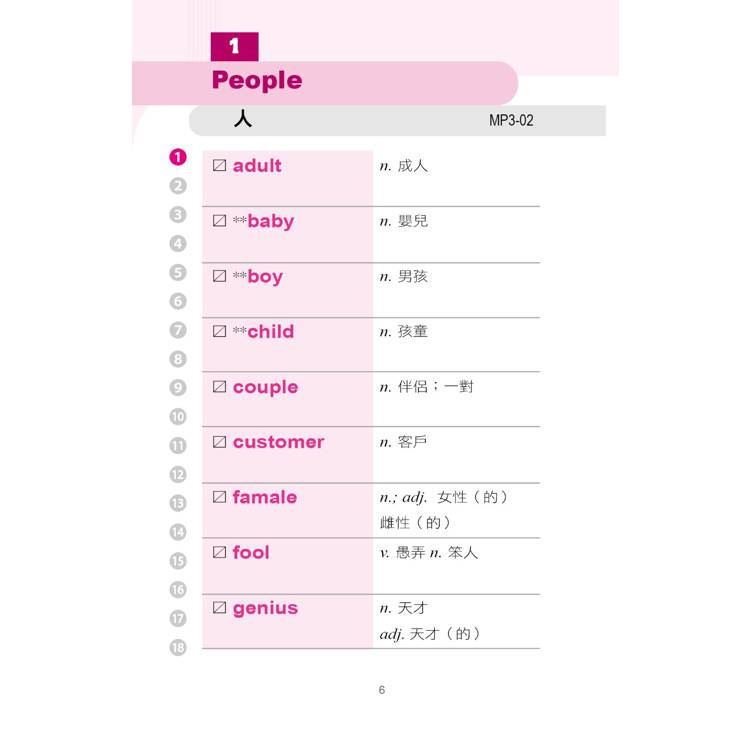Click the gray number 3 circle
This screenshot has width=750, height=750.
tap(177, 215)
